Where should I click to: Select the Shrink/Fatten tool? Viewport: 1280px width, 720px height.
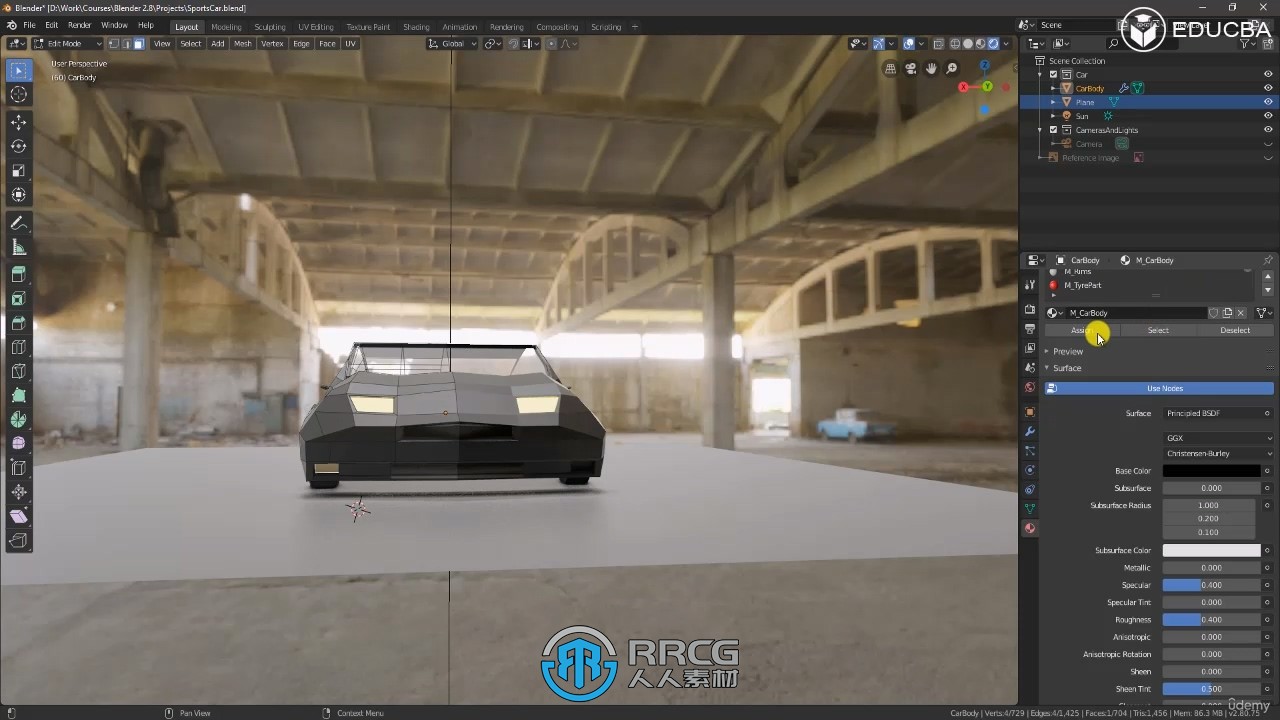pyautogui.click(x=18, y=492)
